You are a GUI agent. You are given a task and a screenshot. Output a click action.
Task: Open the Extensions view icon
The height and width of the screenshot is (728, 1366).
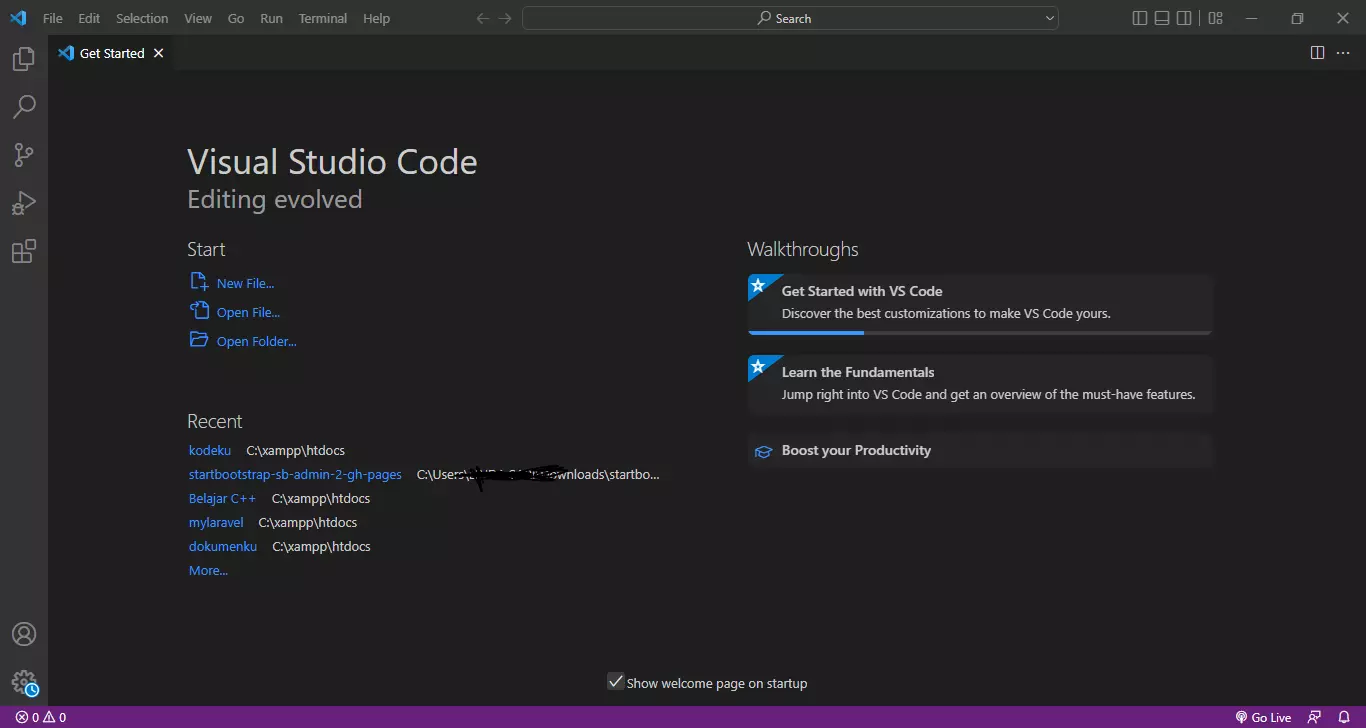pos(24,251)
